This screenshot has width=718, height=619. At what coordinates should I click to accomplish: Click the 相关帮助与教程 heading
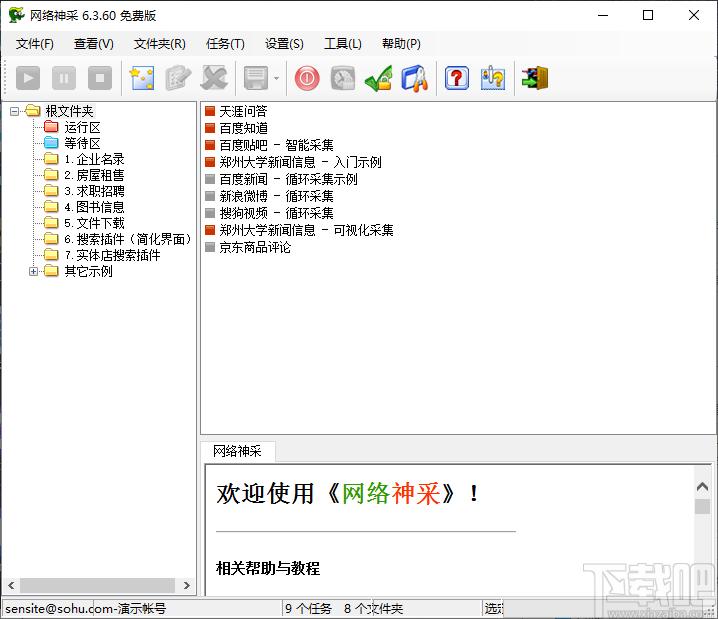[268, 568]
